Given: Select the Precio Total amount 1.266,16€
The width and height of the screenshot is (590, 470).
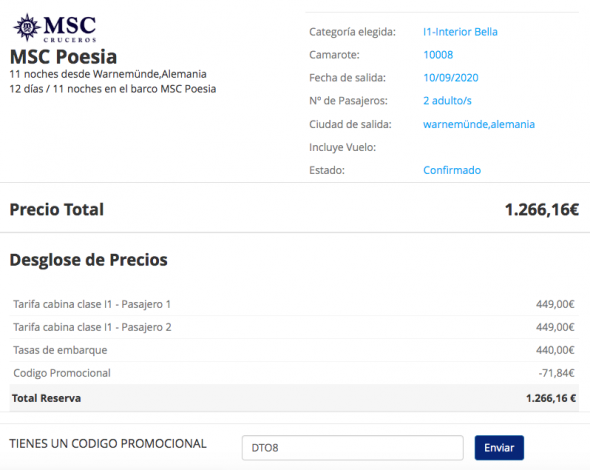Looking at the screenshot, I should [541, 210].
